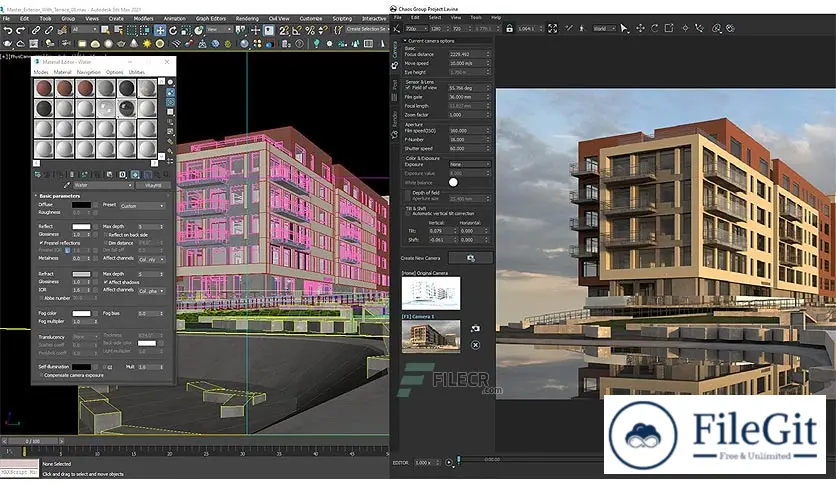Click the lock aspect ratio icon in Lavina
Screen dimensions: 836x484
(x=509, y=28)
